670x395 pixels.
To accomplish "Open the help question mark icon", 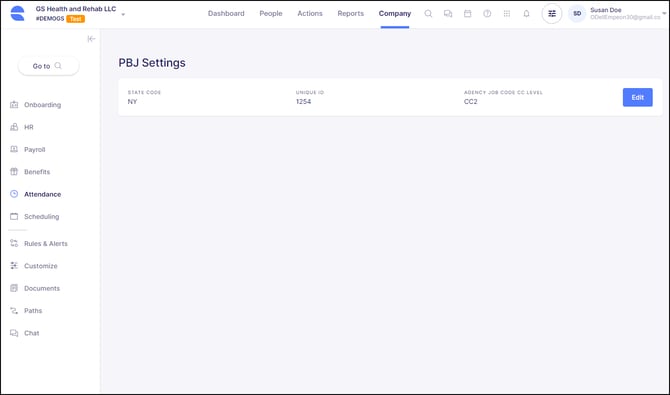I will 487,14.
